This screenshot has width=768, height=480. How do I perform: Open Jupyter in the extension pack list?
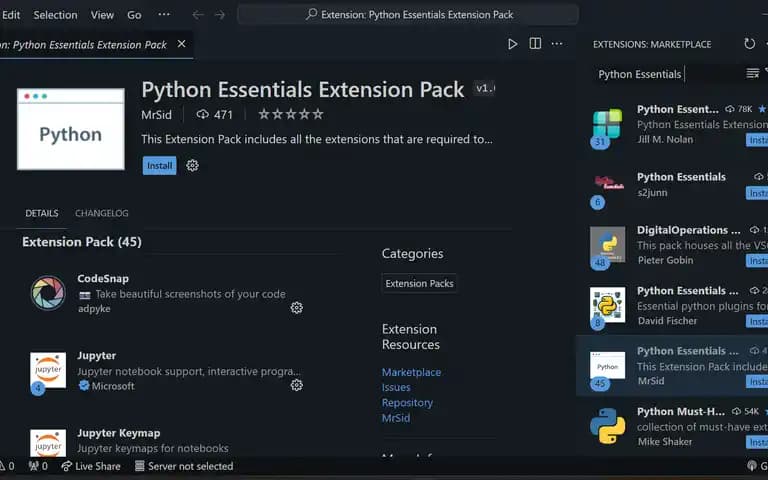pyautogui.click(x=167, y=371)
